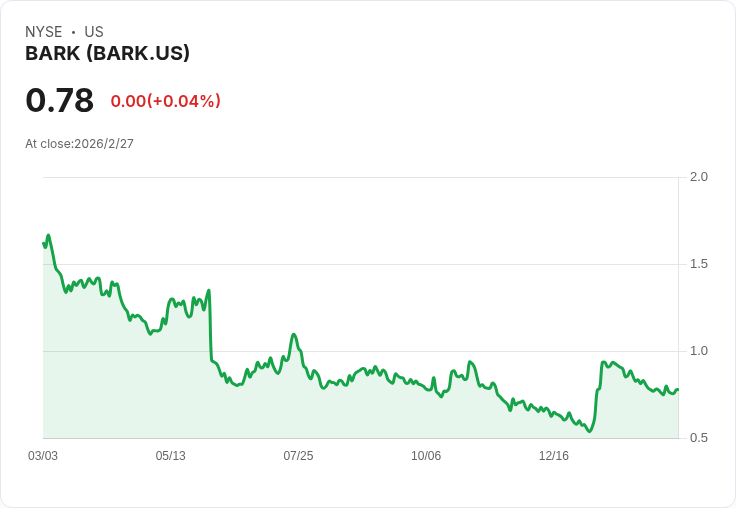Screen dimensions: 736x508
Task: Click the At close:2026/2/27 date text
Action: (79, 144)
